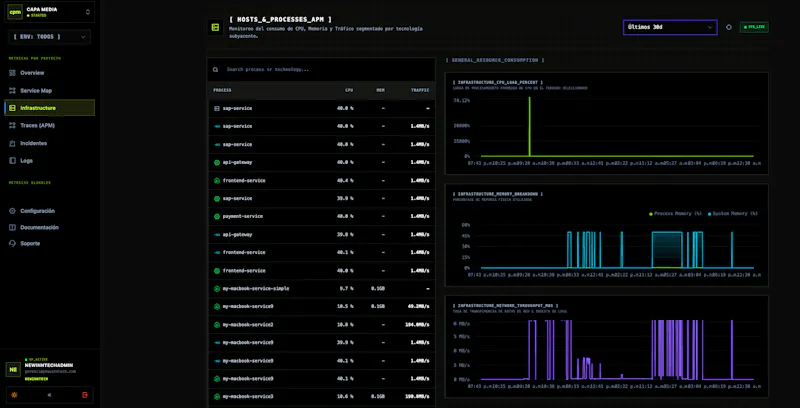
Task: Click the 100.0MB/s traffic value
Action: click(417, 397)
